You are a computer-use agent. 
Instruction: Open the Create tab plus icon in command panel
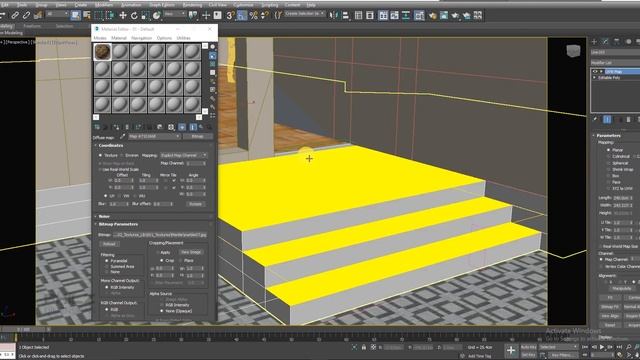point(594,42)
